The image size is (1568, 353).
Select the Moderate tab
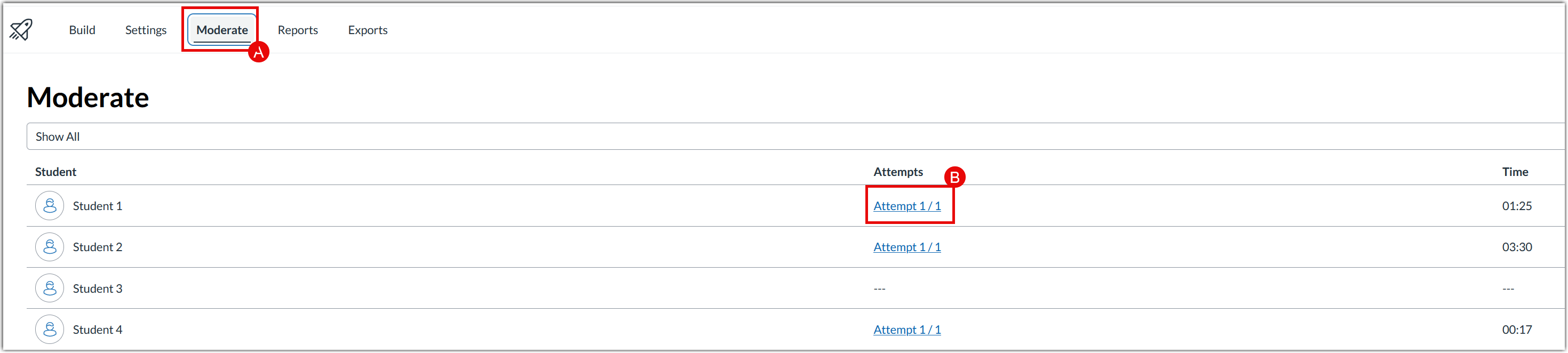[221, 30]
